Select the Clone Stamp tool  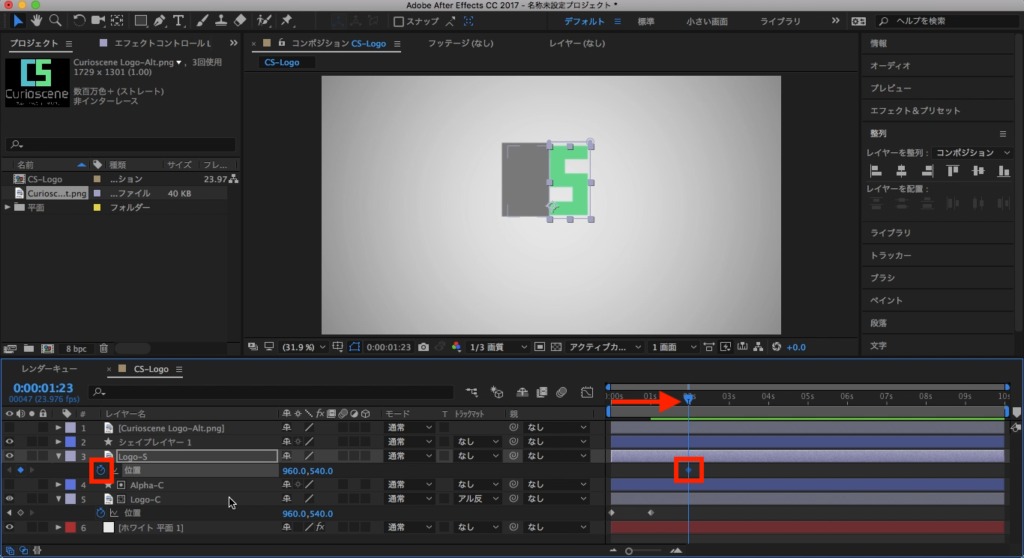(219, 20)
